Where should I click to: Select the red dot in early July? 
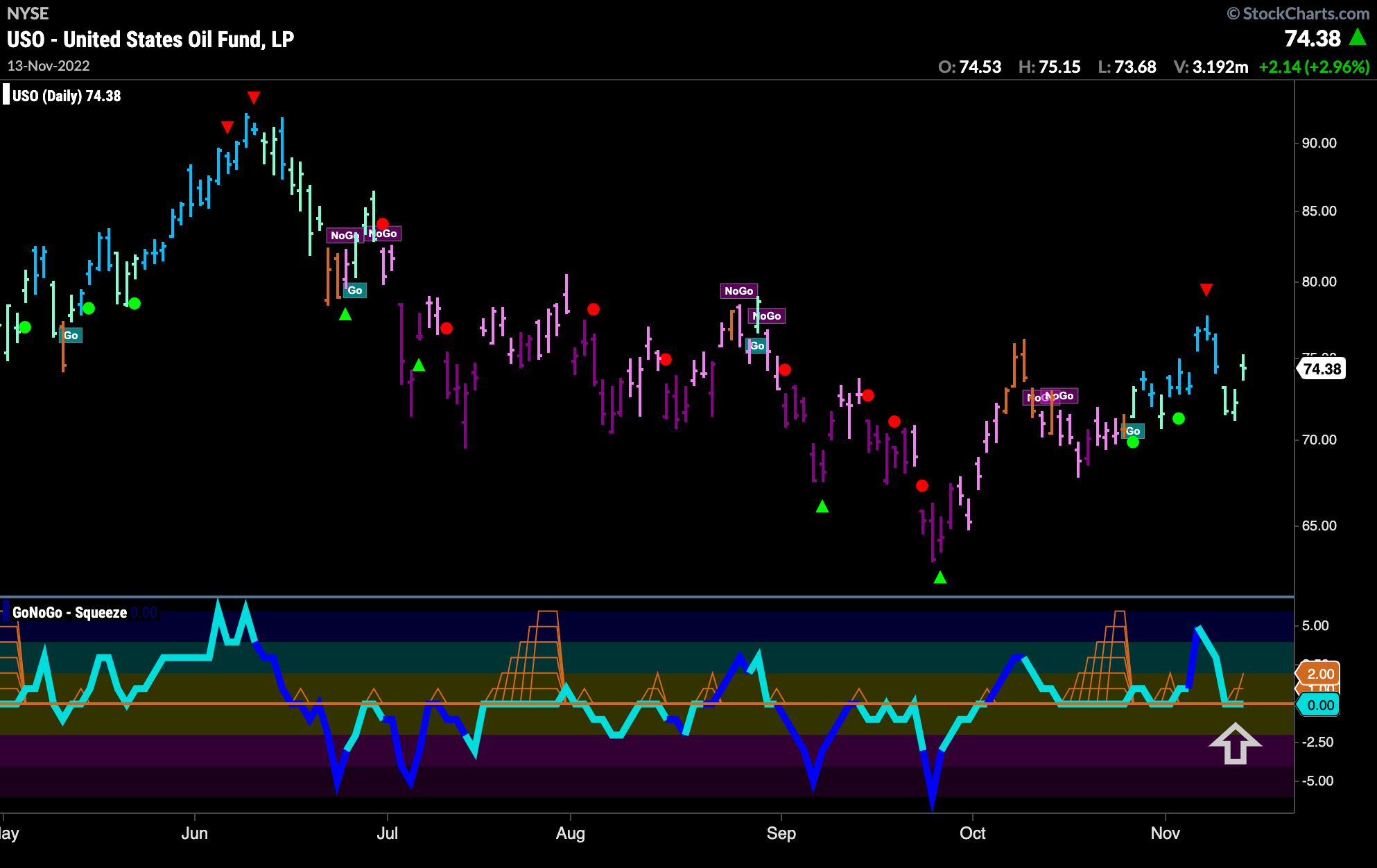click(447, 328)
